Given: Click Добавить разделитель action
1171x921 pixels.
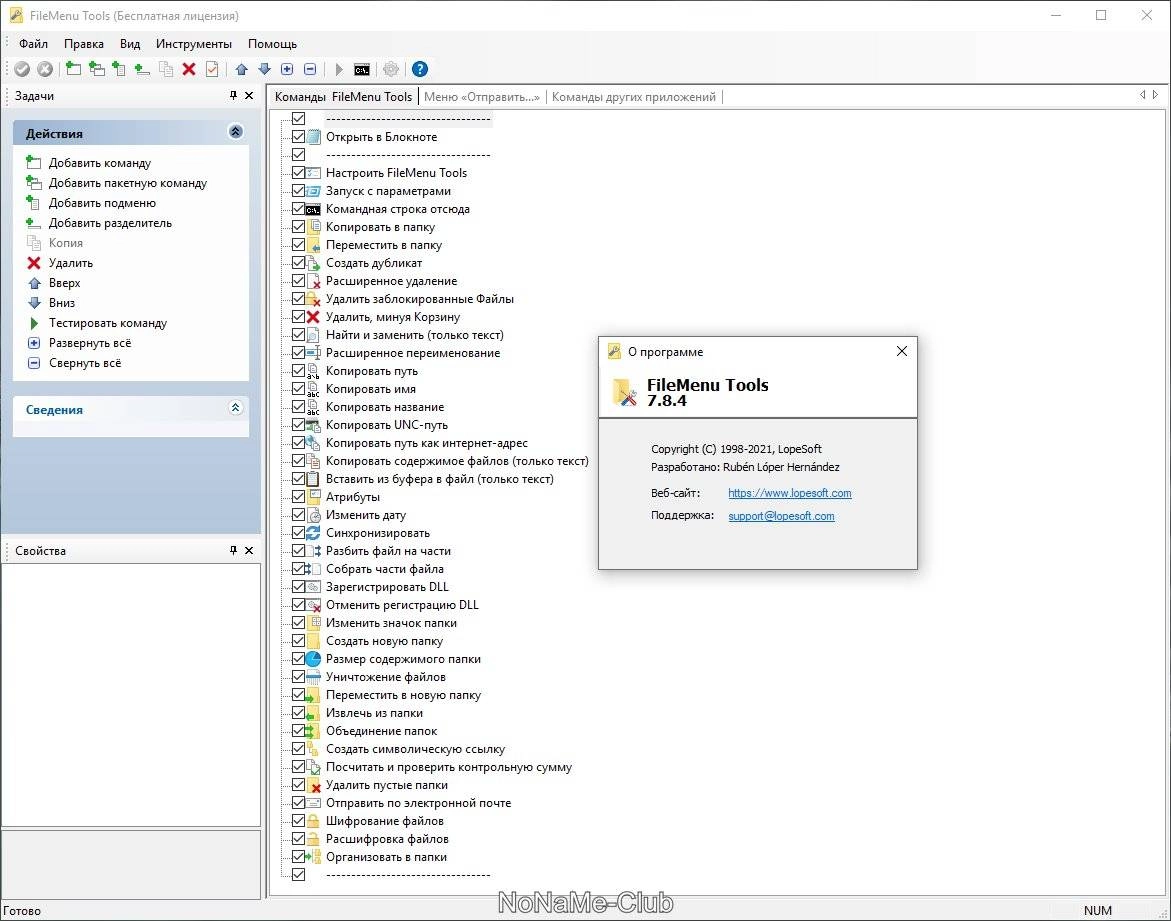Looking at the screenshot, I should [x=110, y=223].
